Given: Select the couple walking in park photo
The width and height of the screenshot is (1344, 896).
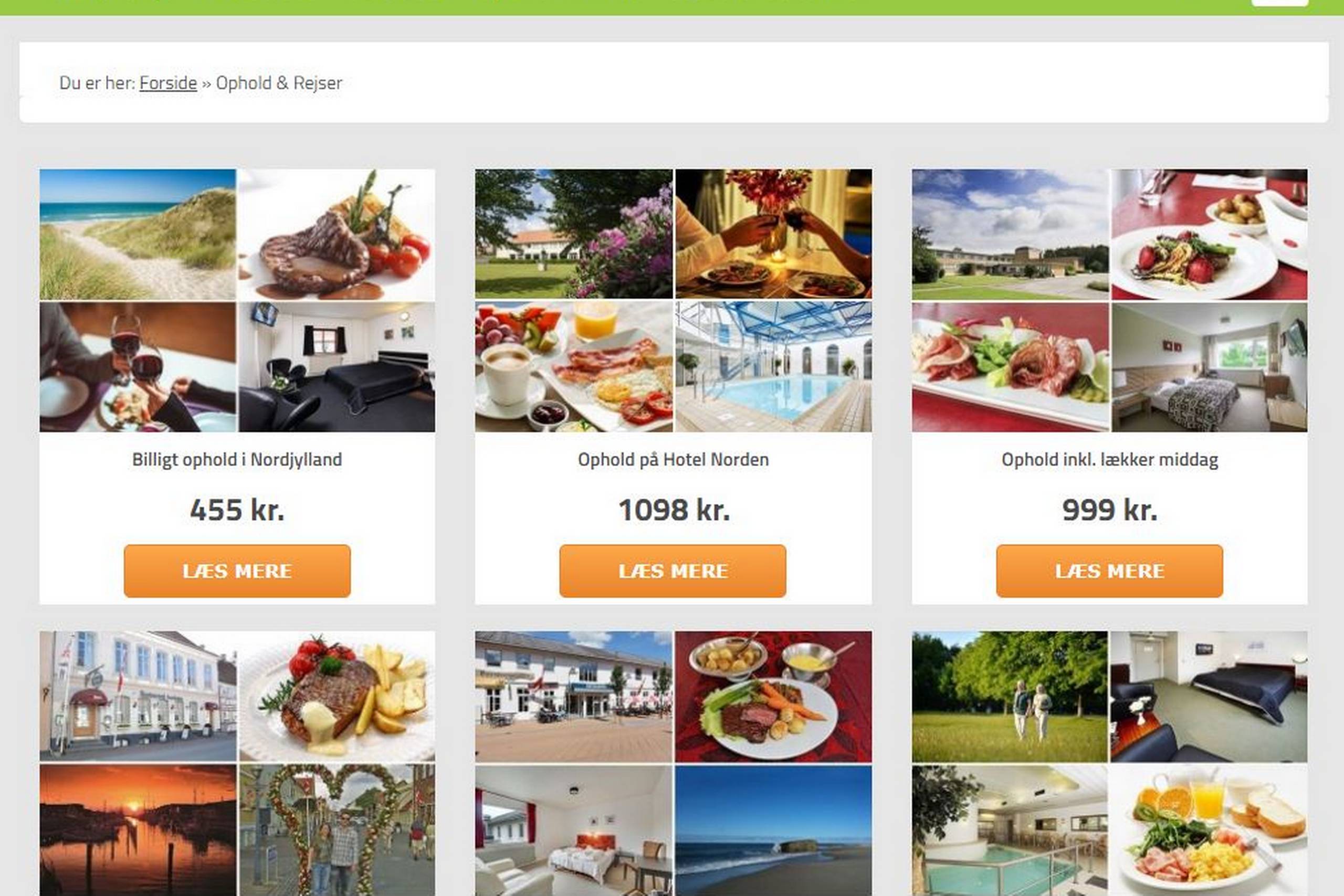Looking at the screenshot, I should tap(1010, 697).
